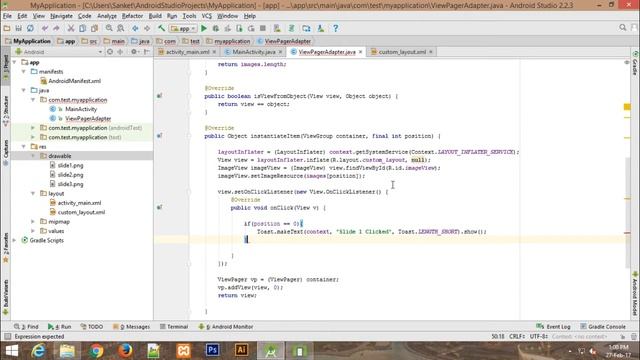Screen dimensions: 640x360
Task: Click the CRLF line separator in status bar
Action: pyautogui.click(x=517, y=336)
